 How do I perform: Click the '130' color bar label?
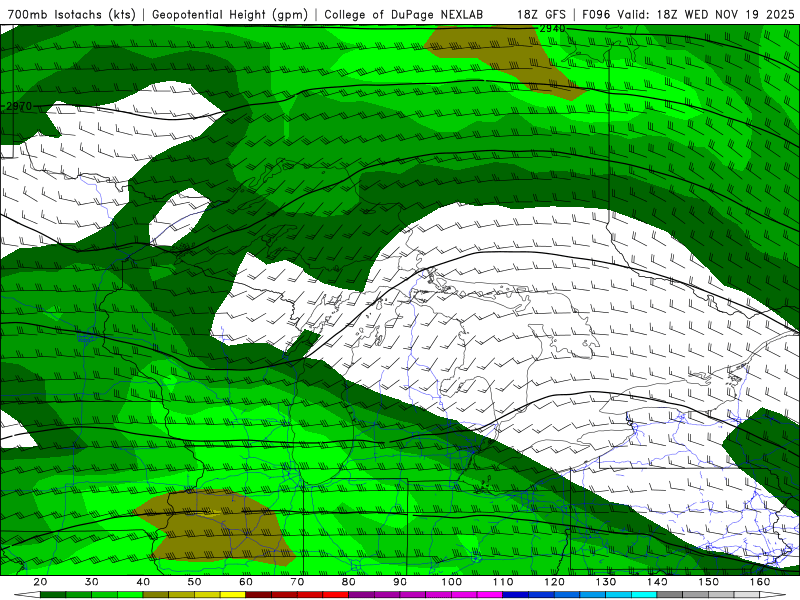606,582
